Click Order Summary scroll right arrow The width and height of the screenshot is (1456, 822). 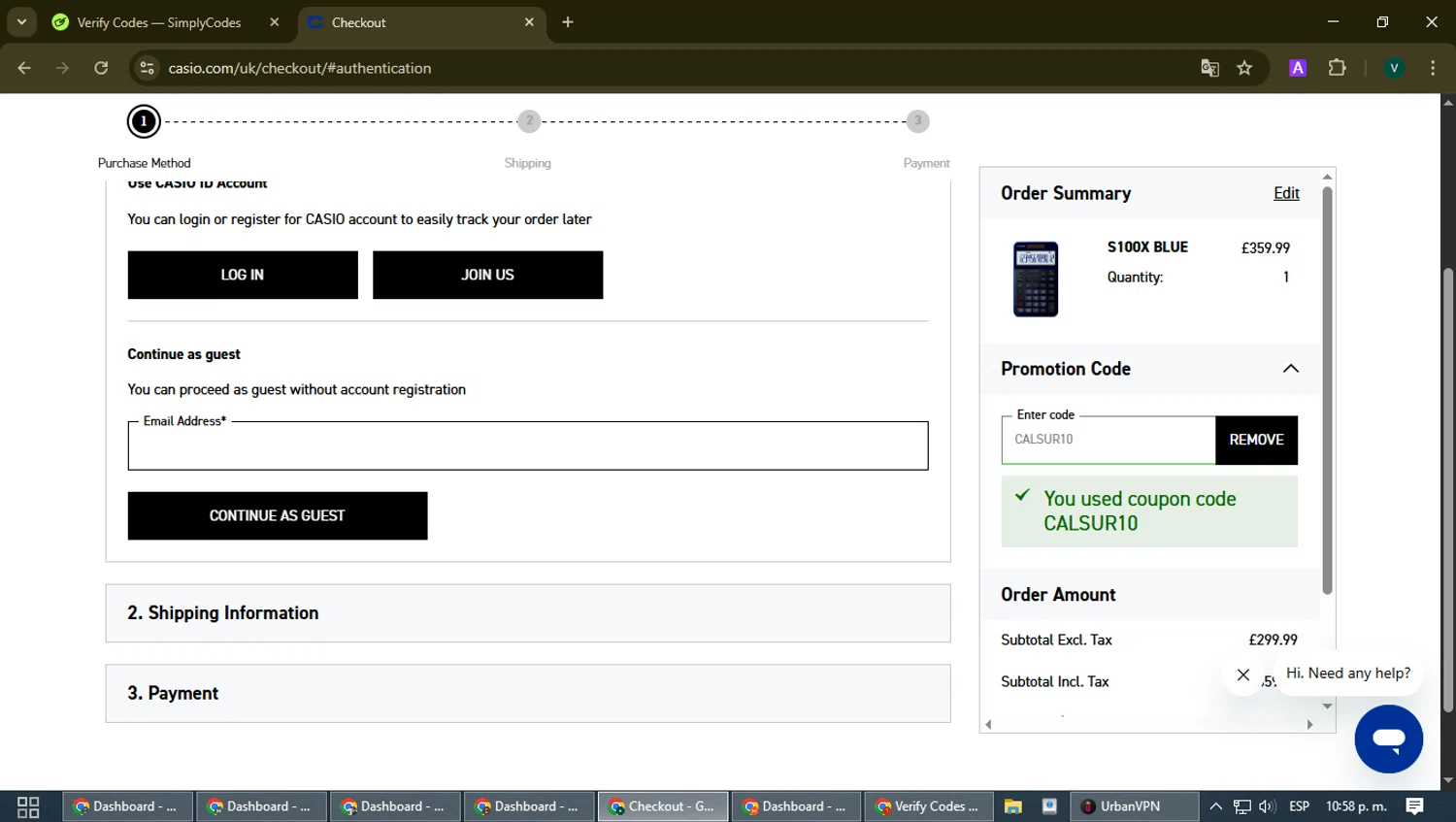tap(1309, 724)
